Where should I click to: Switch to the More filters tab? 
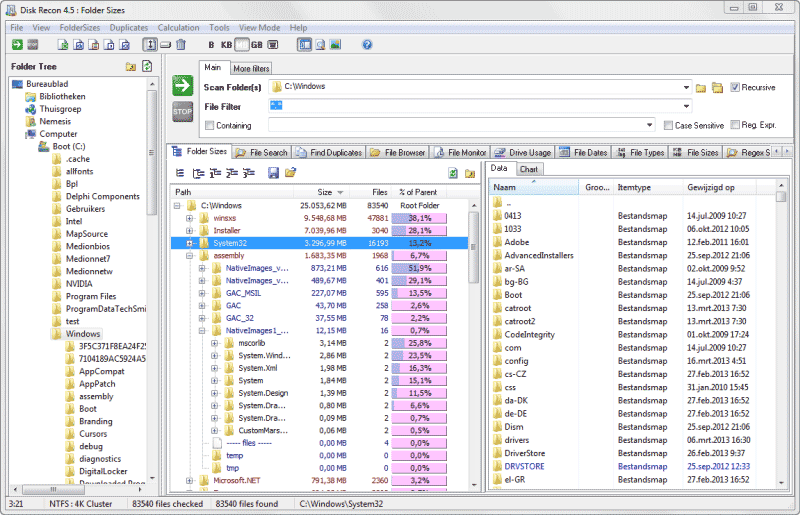pos(251,68)
